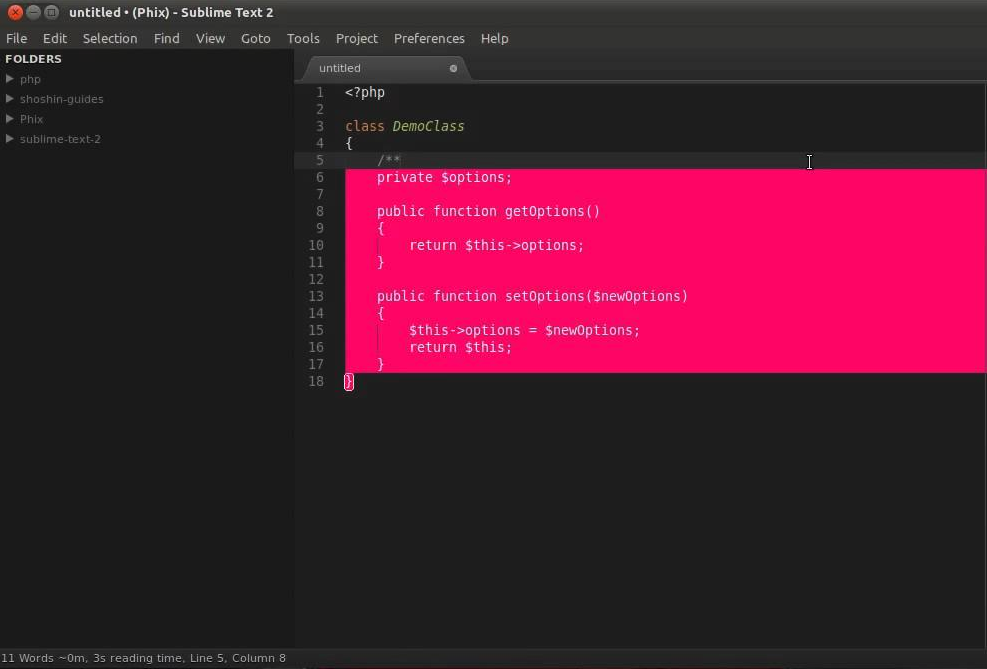
Task: Click Line 5, Column 8 in status bar
Action: (x=238, y=658)
